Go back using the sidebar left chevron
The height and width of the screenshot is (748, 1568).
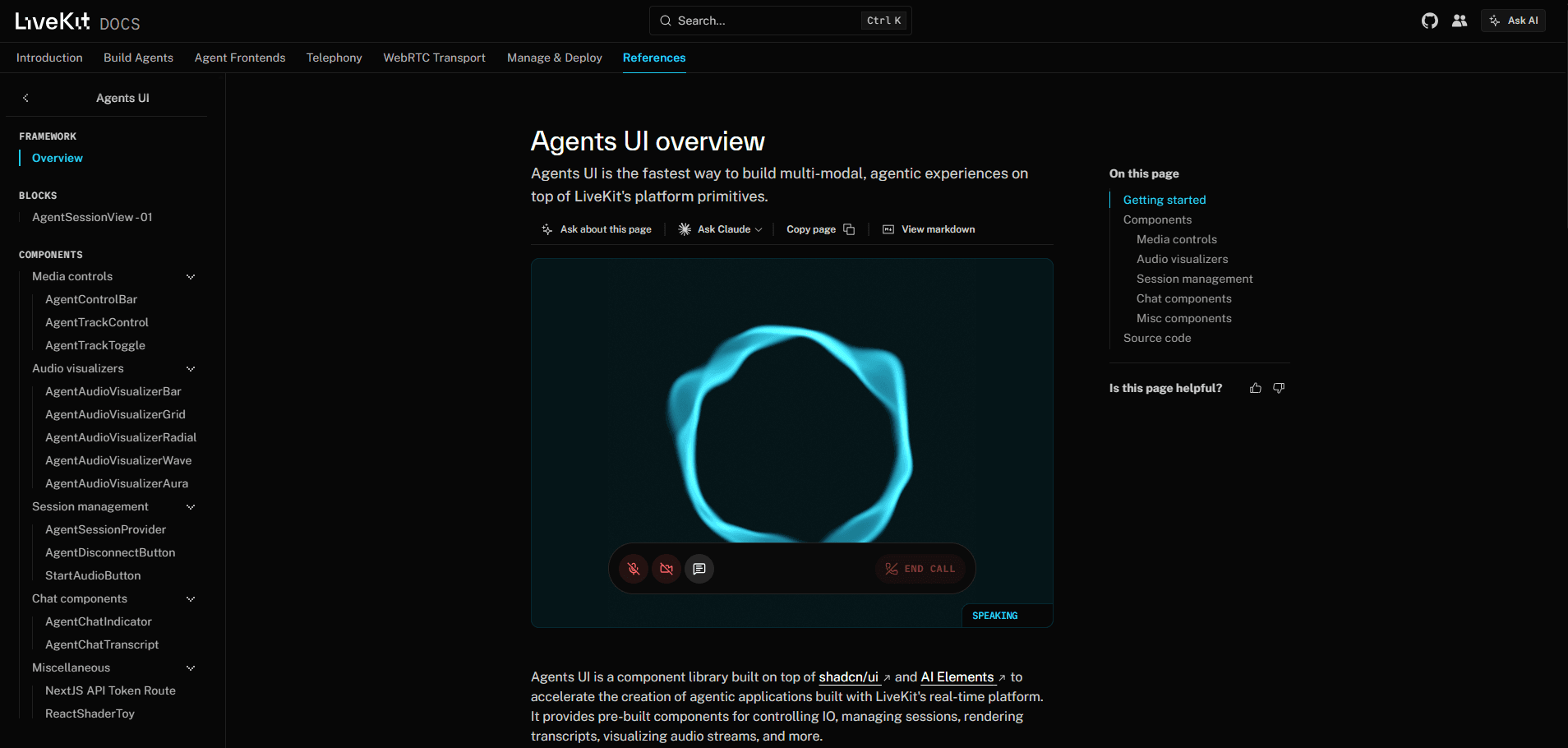coord(25,98)
